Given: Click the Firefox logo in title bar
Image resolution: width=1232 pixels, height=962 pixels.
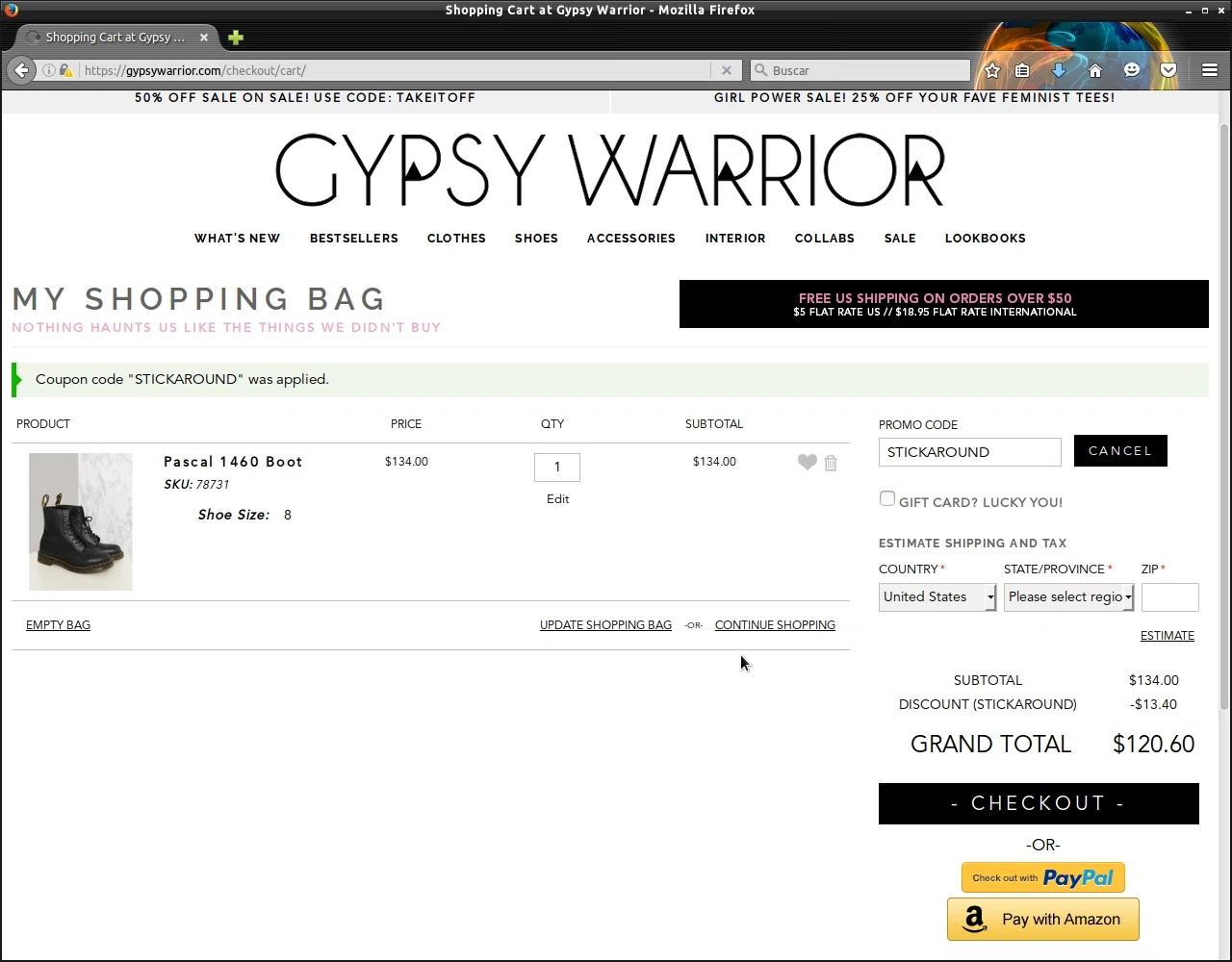Looking at the screenshot, I should pos(11,10).
